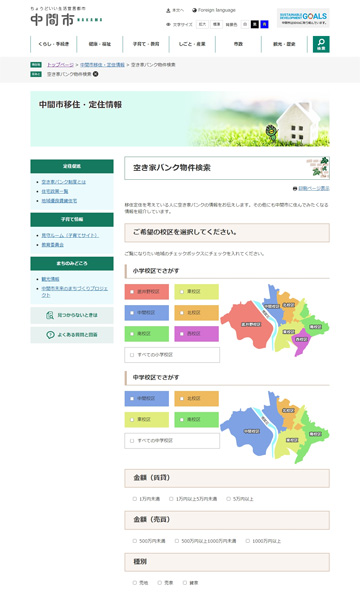Image resolution: width=360 pixels, height=600 pixels.
Task: Check 南校区 junior high district checkbox
Action: point(182,419)
